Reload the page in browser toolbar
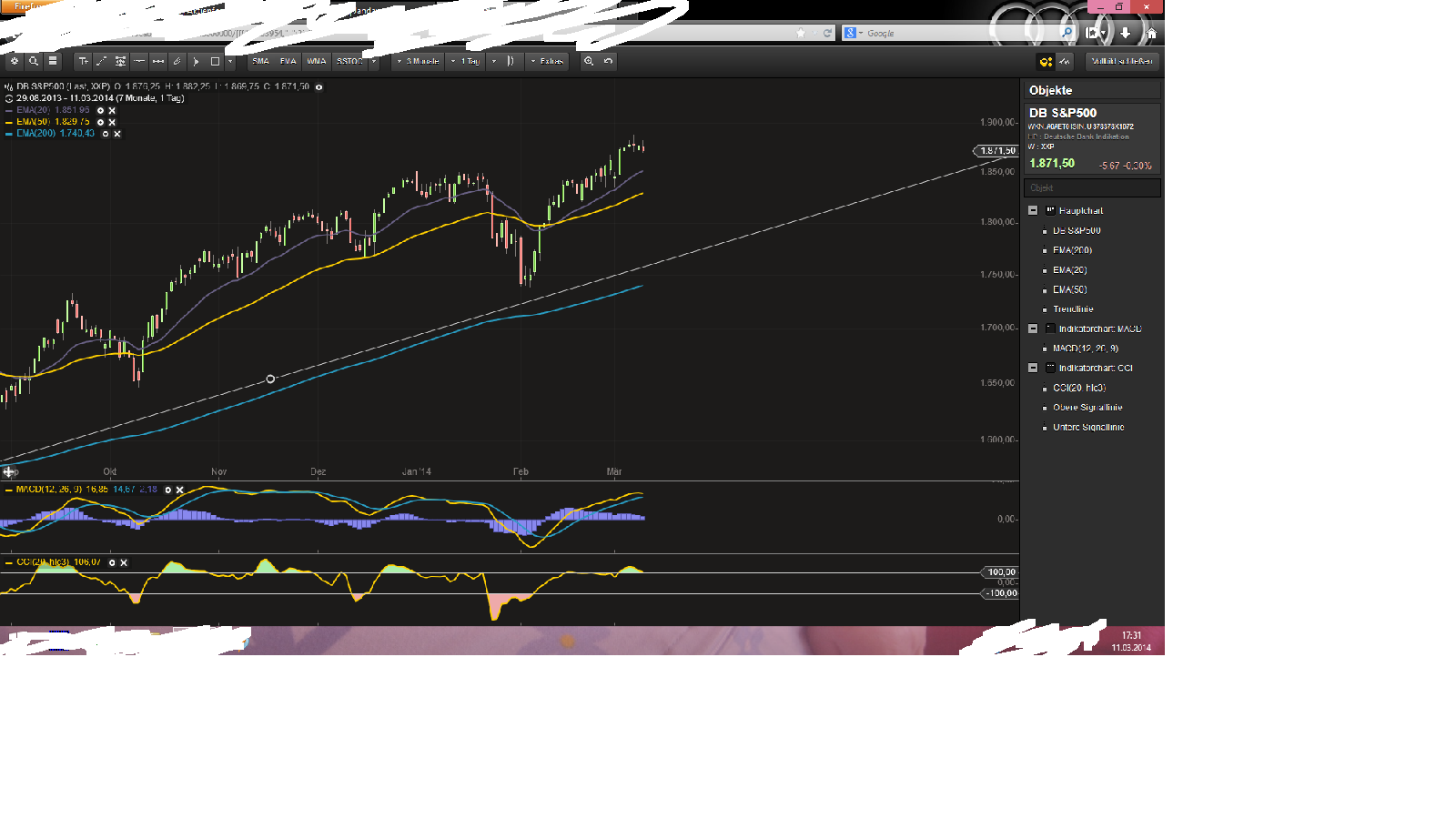Screen dimensions: 1456x819 point(827,33)
